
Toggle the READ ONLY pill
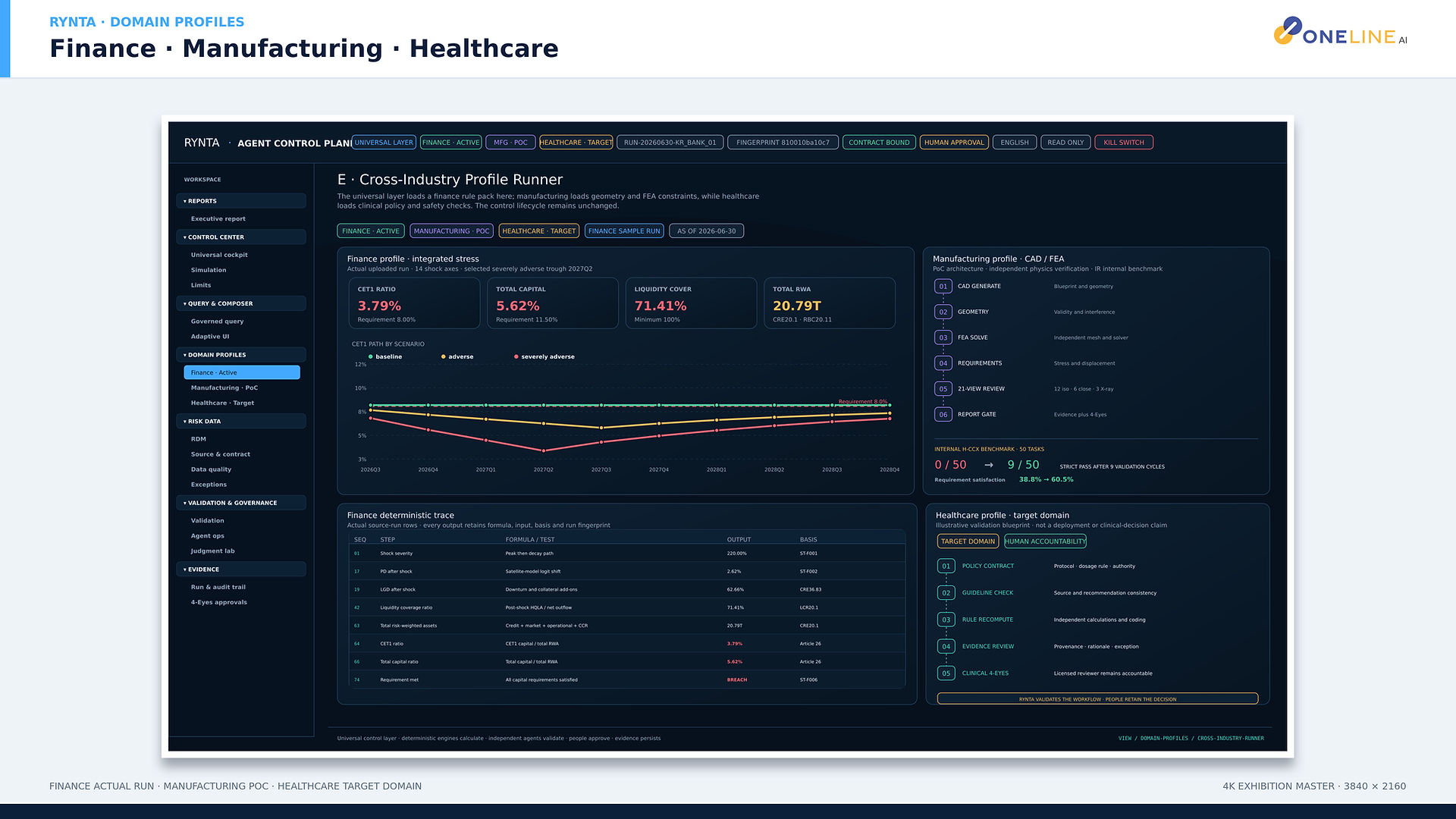[x=1065, y=143]
